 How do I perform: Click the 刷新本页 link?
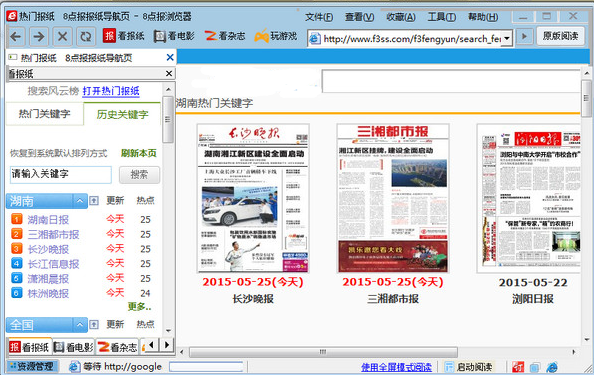pyautogui.click(x=139, y=153)
